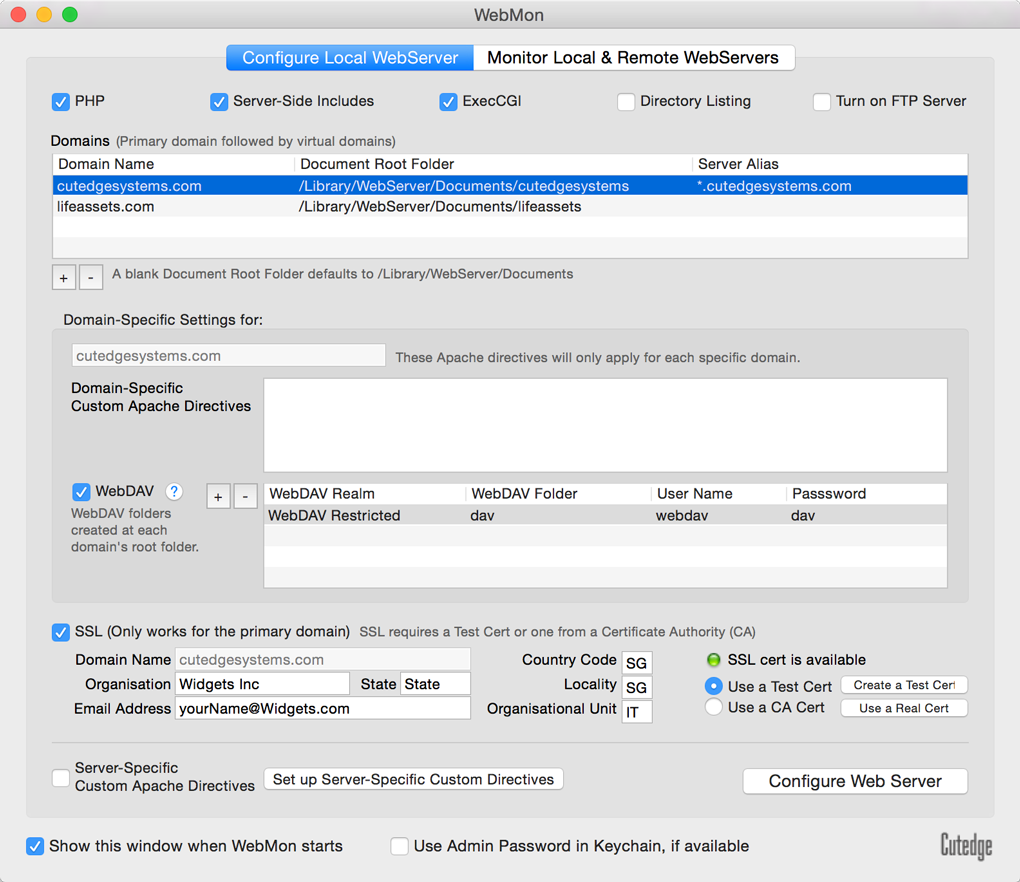
Task: Click Create a Test Cert button
Action: (904, 685)
